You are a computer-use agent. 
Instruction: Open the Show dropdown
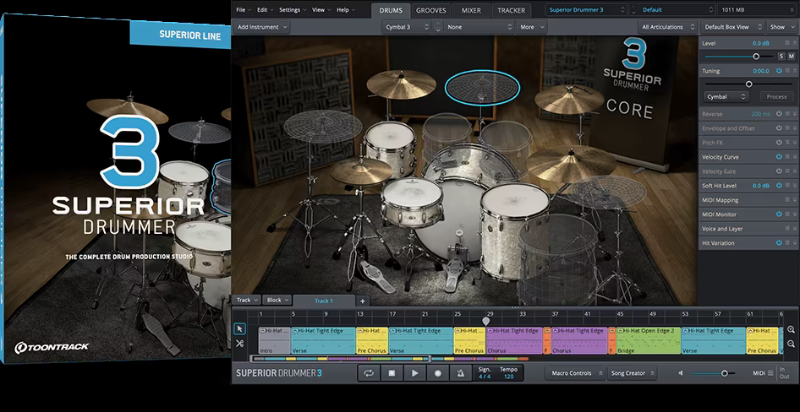coord(781,27)
